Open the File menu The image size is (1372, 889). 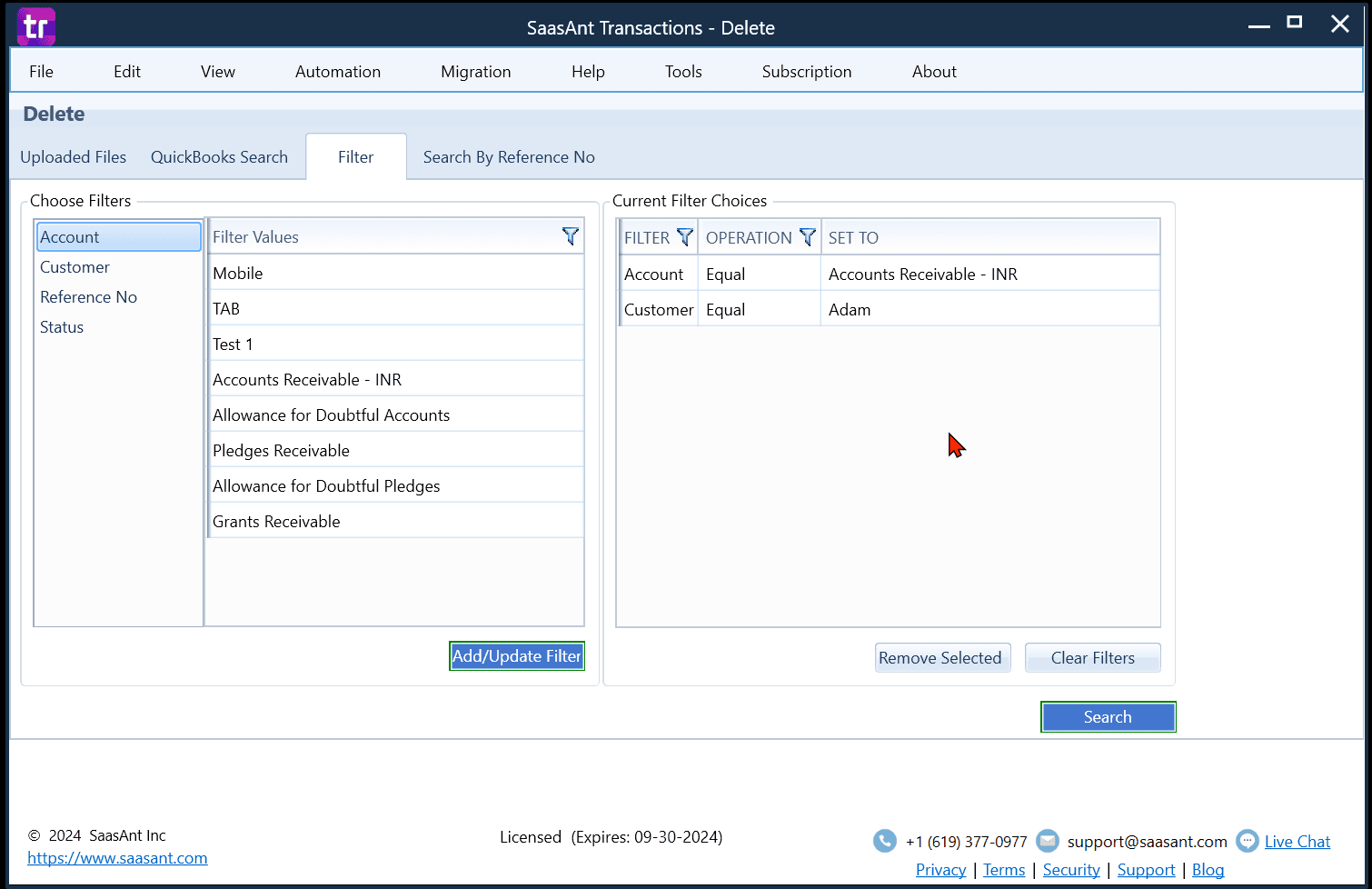(x=41, y=71)
